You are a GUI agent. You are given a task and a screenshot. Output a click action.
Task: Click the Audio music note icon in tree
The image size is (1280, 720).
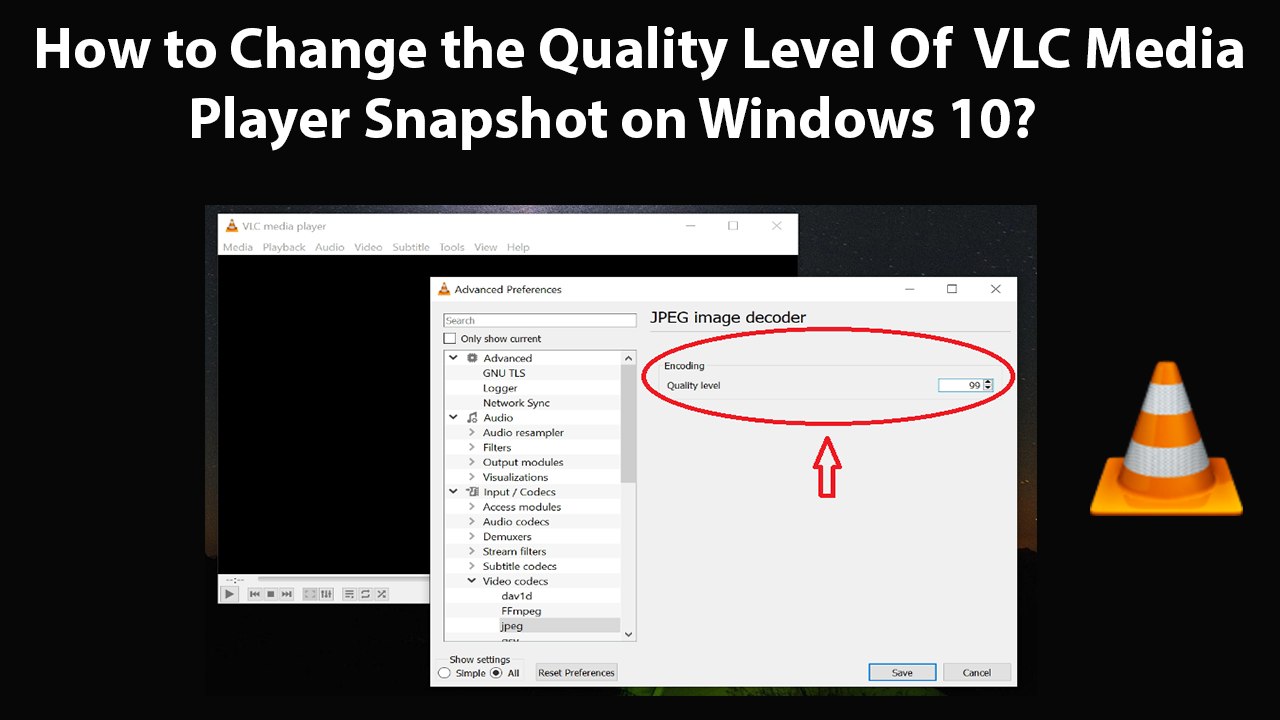473,418
